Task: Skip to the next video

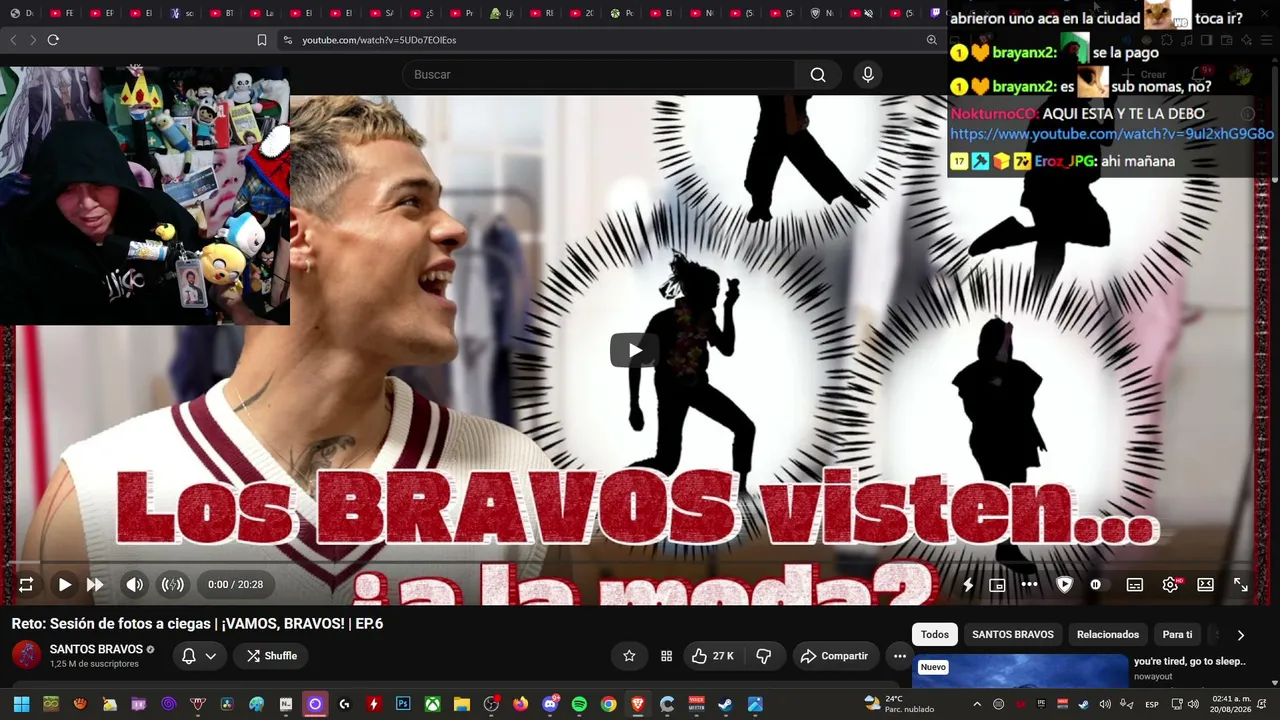Action: (95, 585)
